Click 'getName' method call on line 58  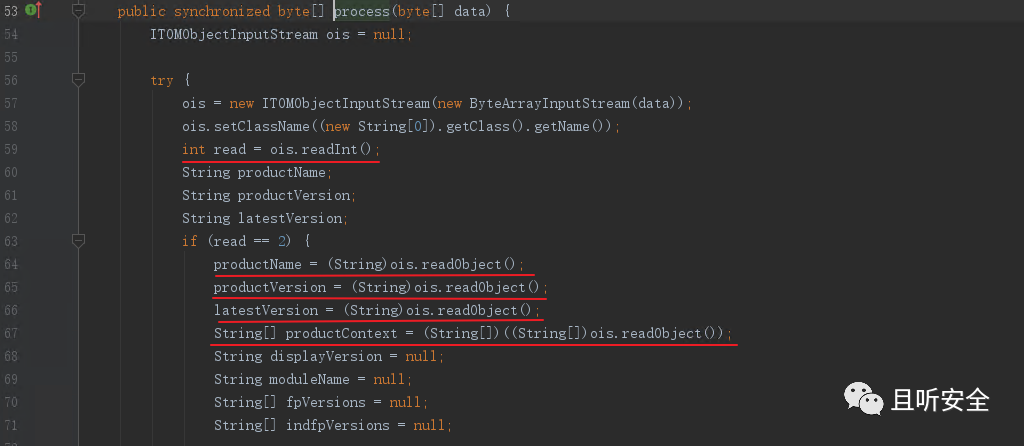click(x=562, y=126)
